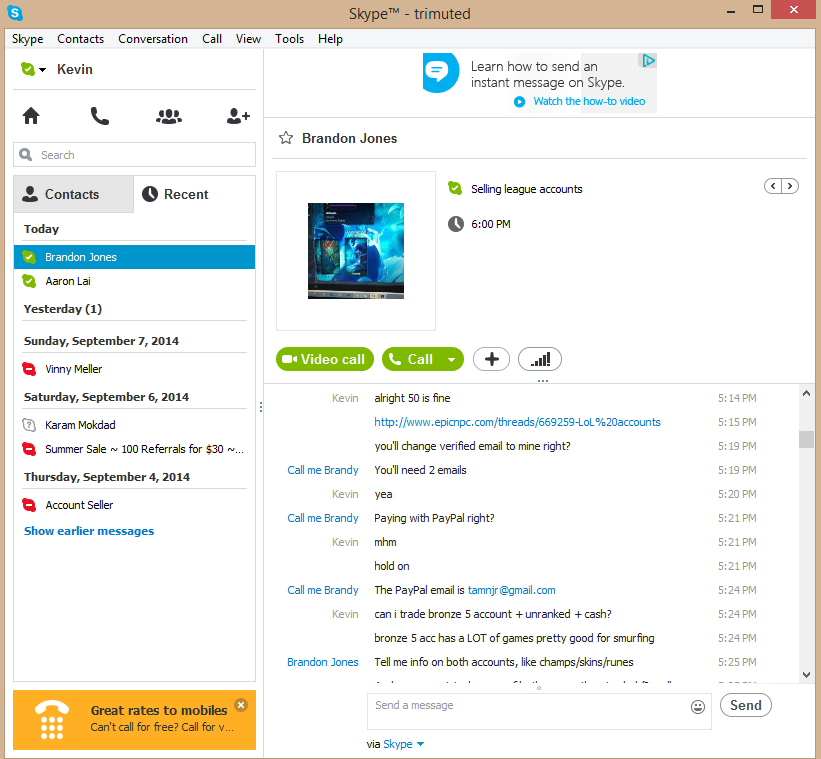The height and width of the screenshot is (759, 821).
Task: Click the Call me Brandy name at 5:19 PM
Action: 323,470
